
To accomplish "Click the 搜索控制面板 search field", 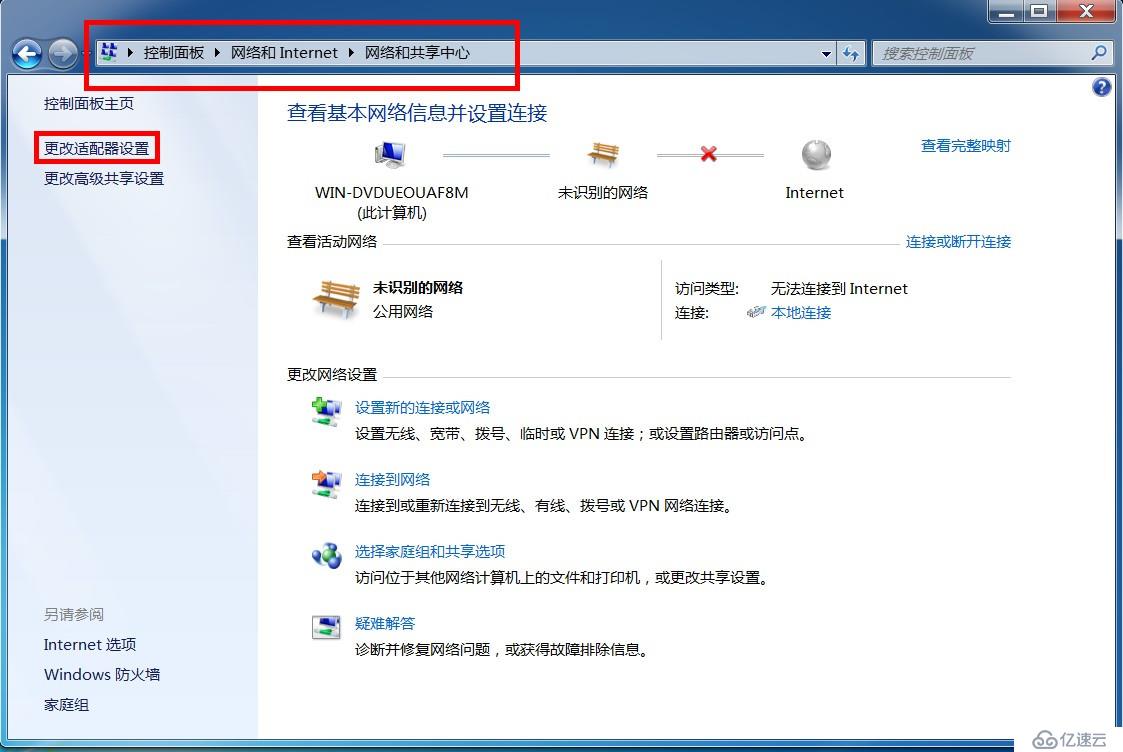I will 981,53.
